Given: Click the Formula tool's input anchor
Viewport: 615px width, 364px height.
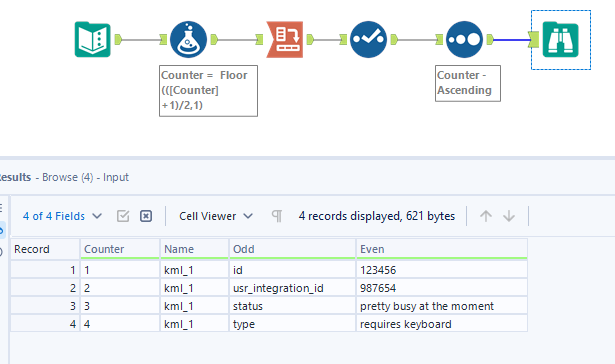Looking at the screenshot, I should (163, 40).
